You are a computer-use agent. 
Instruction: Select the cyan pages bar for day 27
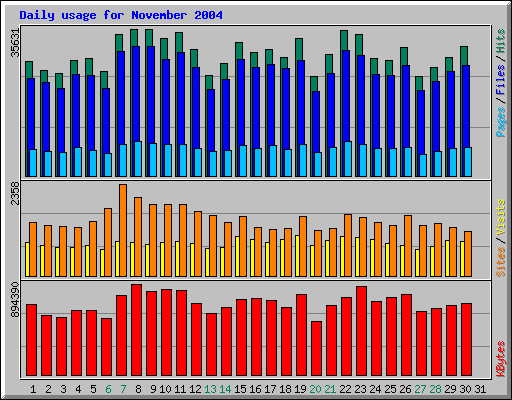(x=423, y=165)
